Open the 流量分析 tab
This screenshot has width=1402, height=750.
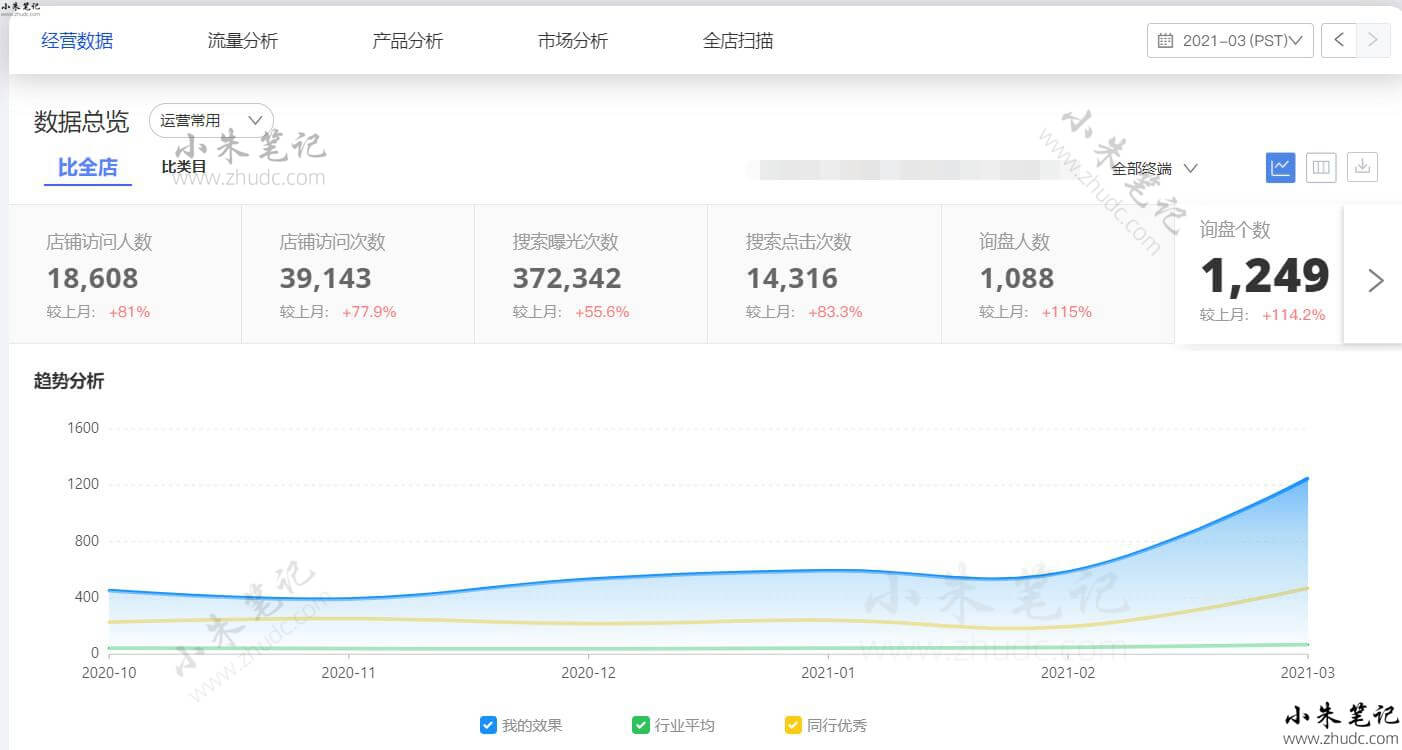(243, 41)
